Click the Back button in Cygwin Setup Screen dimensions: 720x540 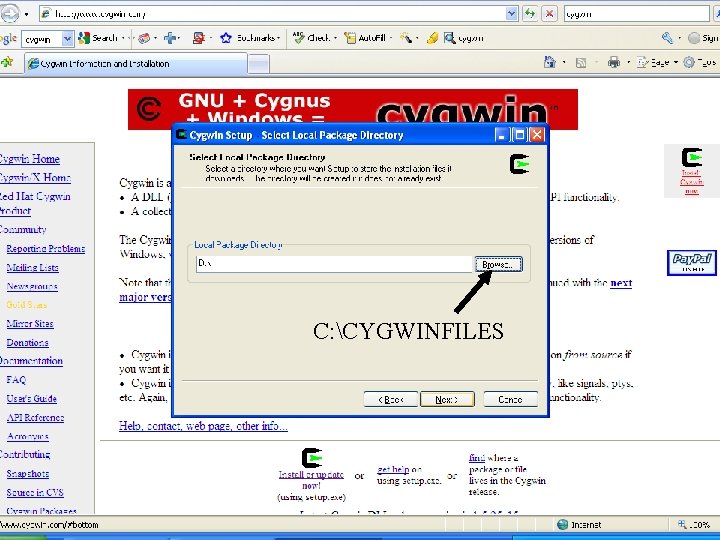tap(391, 399)
